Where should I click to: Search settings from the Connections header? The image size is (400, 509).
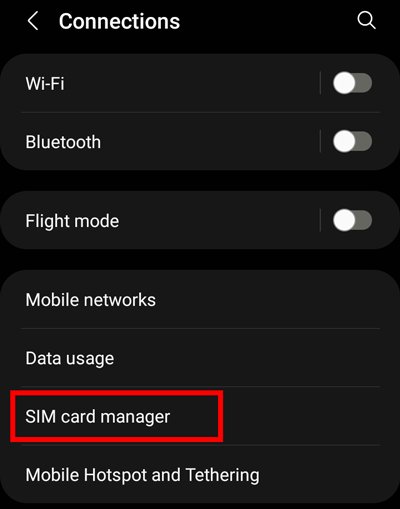click(x=366, y=21)
